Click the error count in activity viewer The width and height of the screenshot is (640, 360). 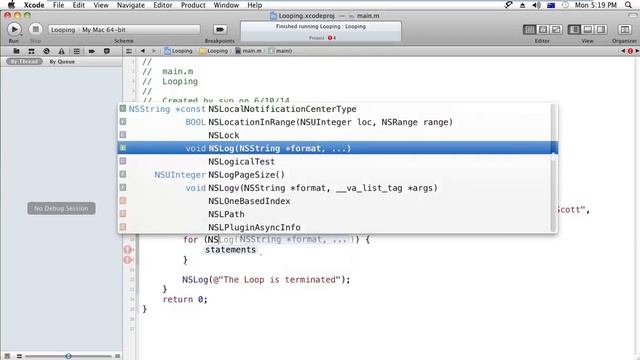(332, 38)
